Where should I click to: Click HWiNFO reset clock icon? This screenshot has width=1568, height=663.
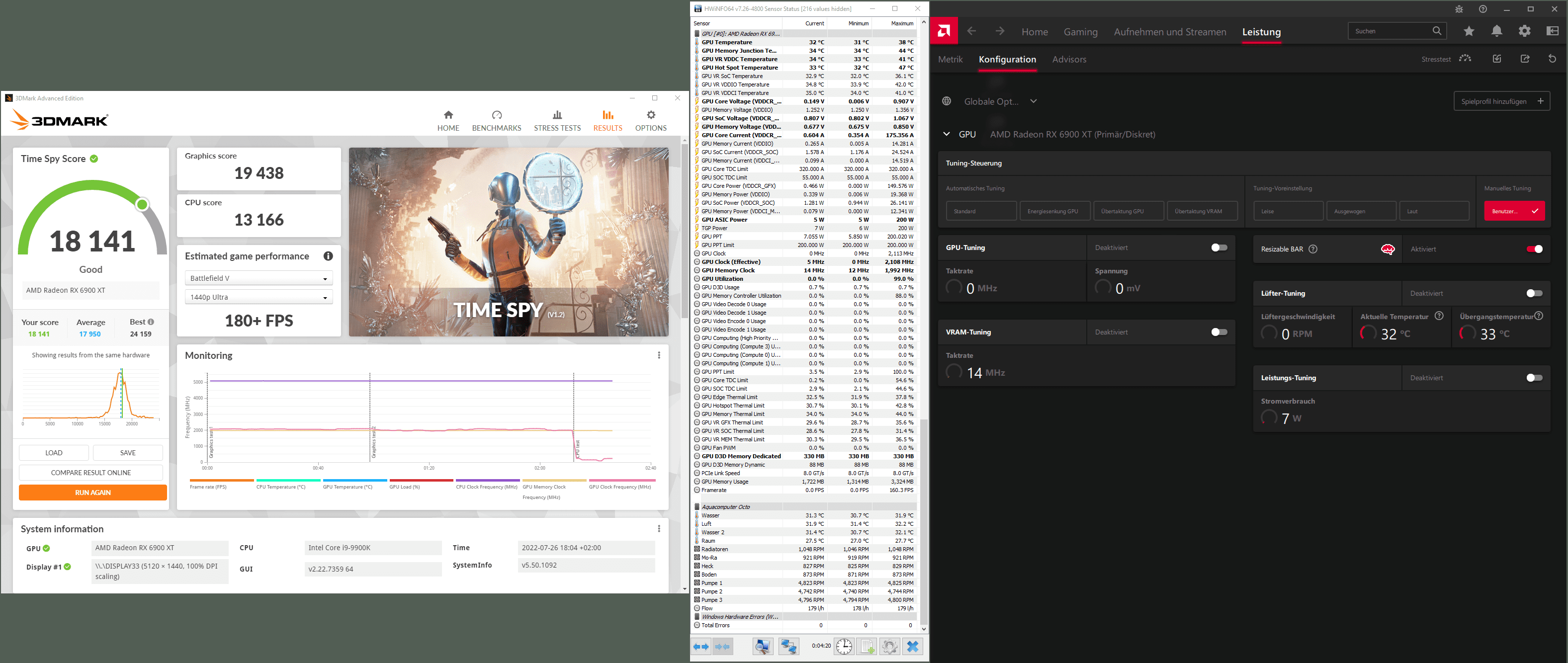[x=844, y=647]
